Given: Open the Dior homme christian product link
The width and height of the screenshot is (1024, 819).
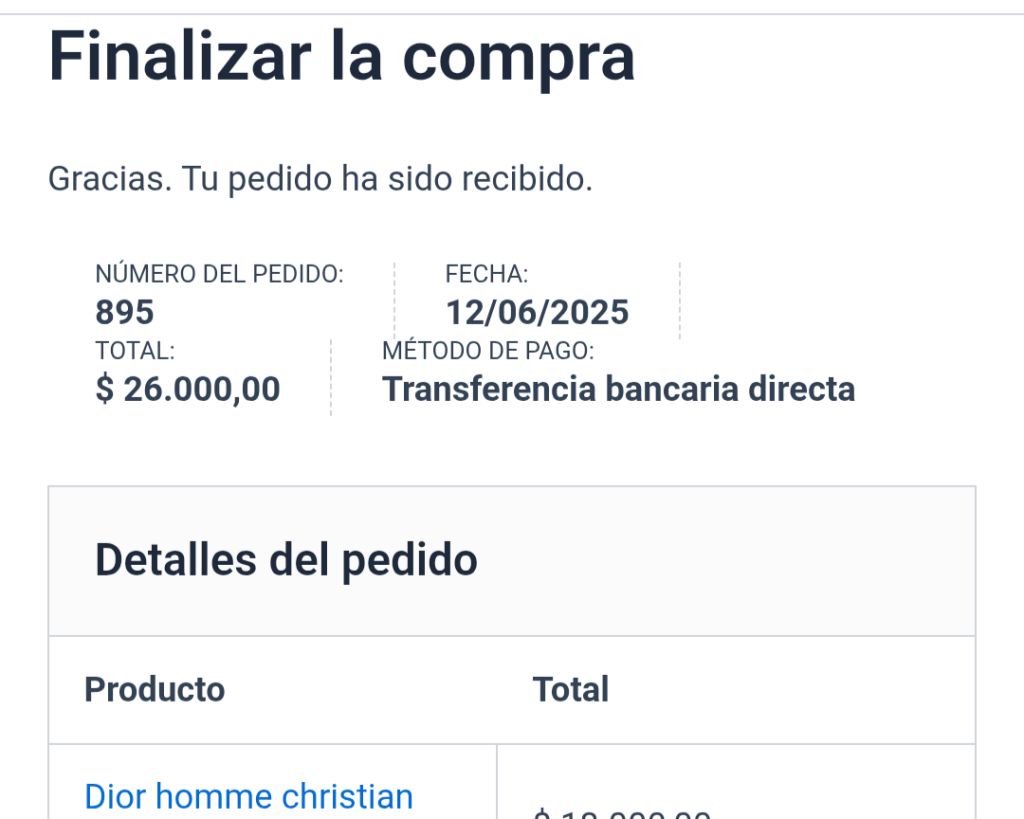Looking at the screenshot, I should pyautogui.click(x=248, y=797).
